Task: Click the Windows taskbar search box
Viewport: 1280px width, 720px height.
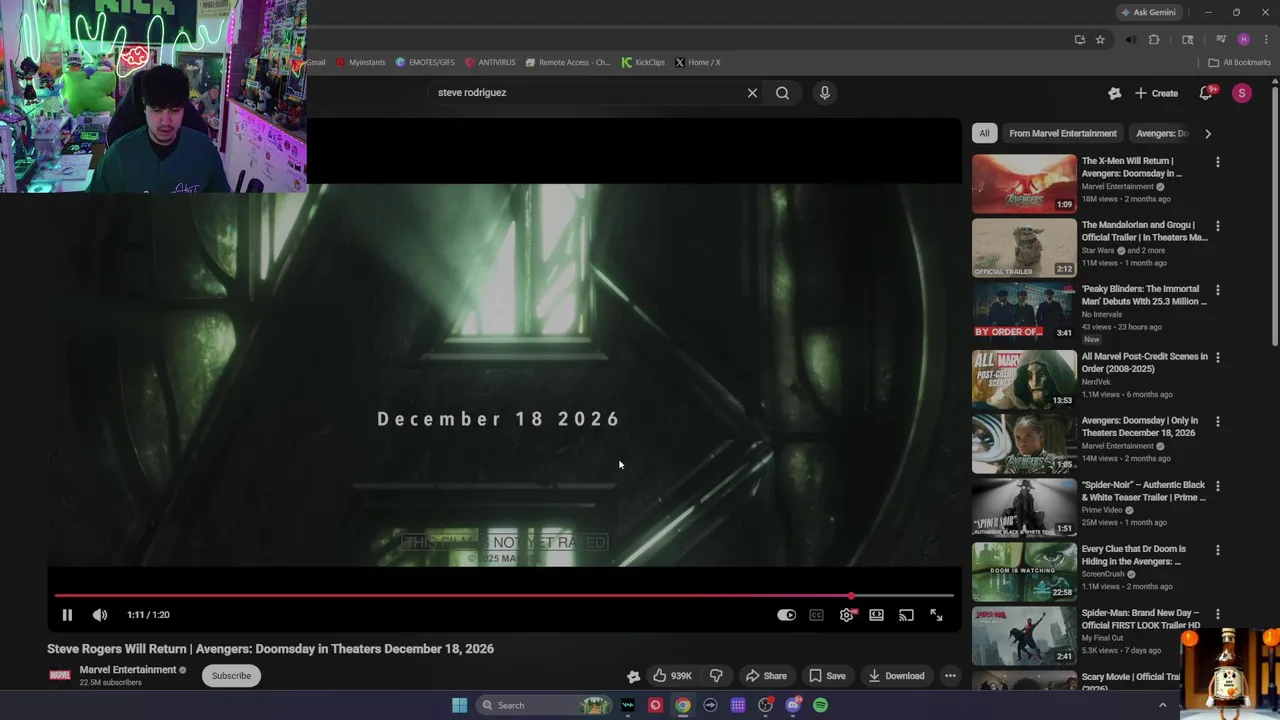Action: pos(543,705)
